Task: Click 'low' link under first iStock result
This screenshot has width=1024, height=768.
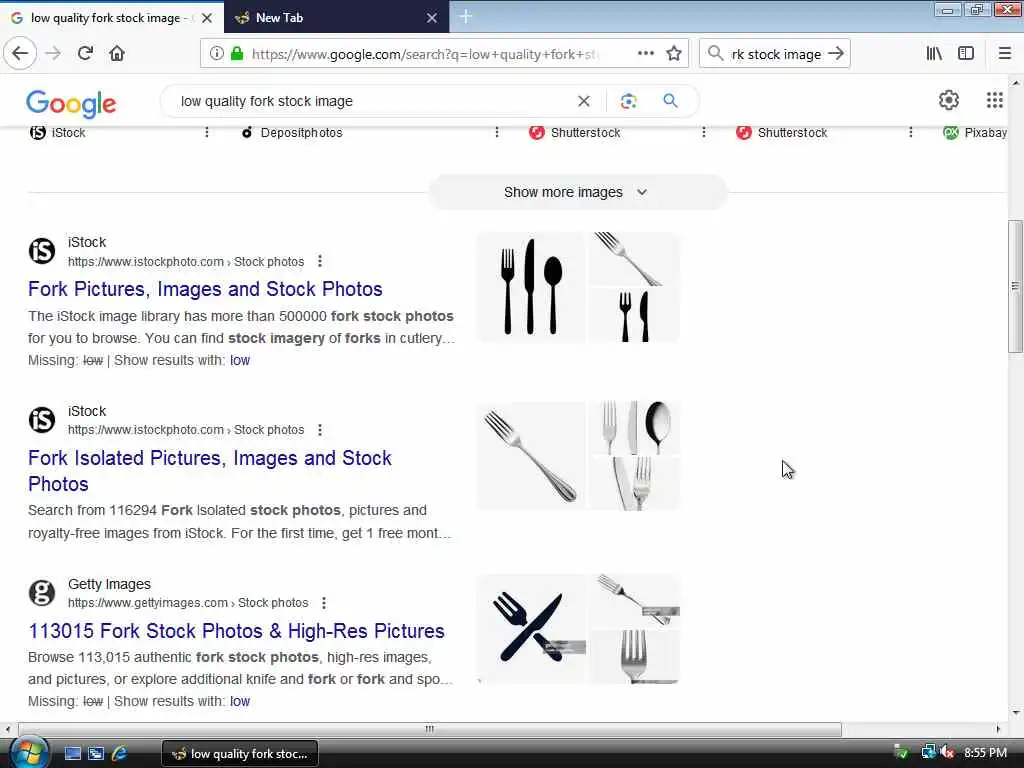Action: [240, 360]
